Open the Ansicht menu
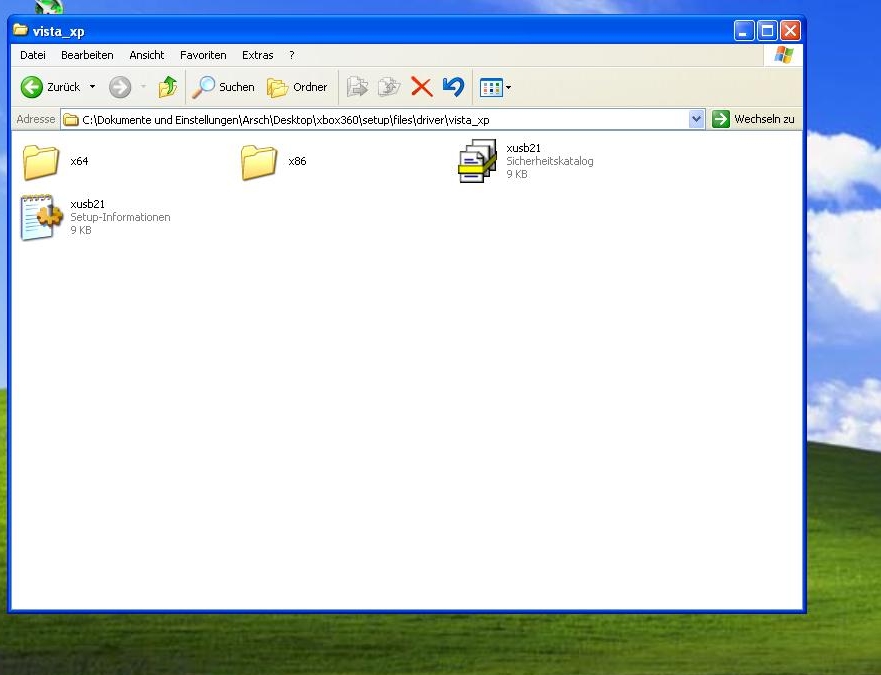 coord(147,55)
